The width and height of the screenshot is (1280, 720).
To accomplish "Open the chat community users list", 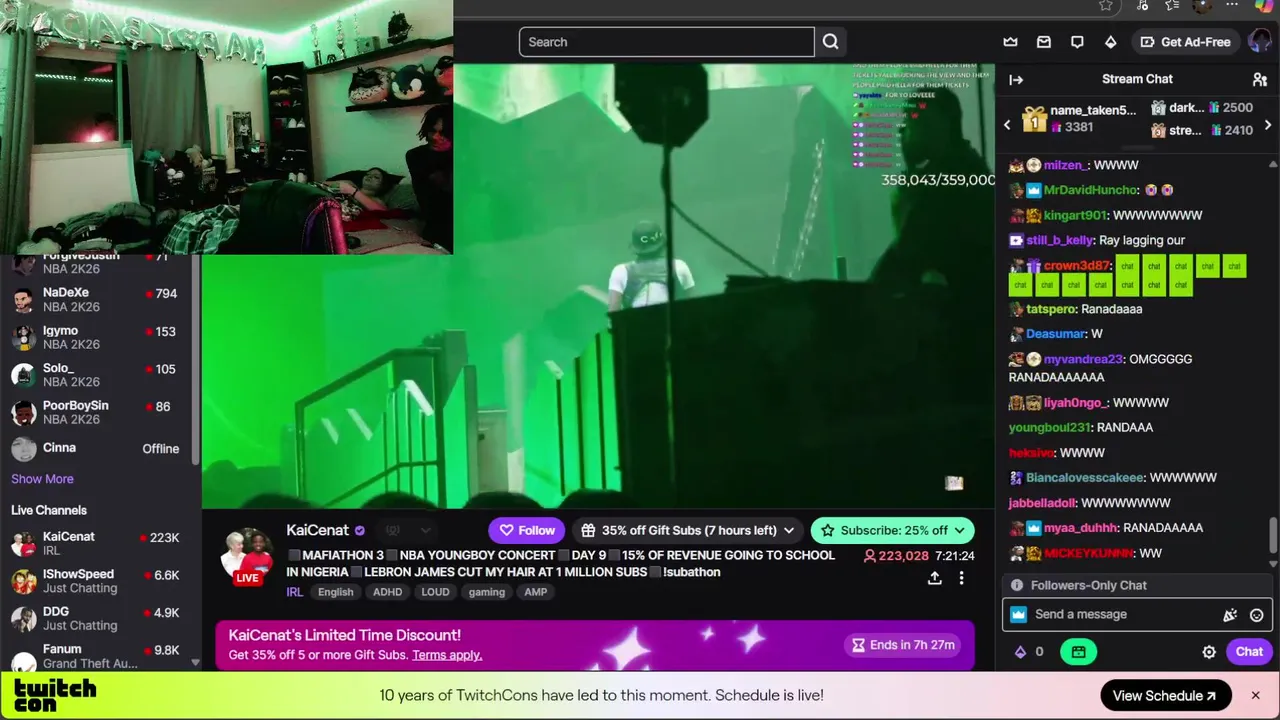I will point(1260,79).
